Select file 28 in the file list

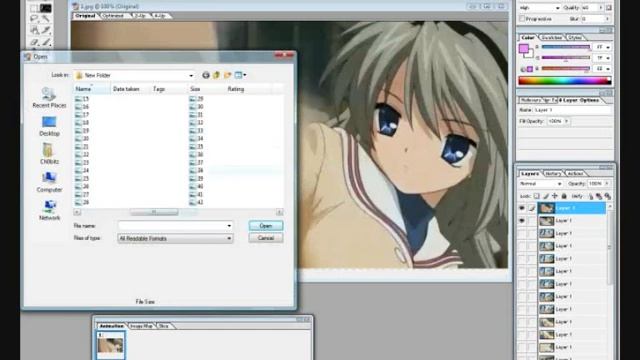[x=82, y=202]
